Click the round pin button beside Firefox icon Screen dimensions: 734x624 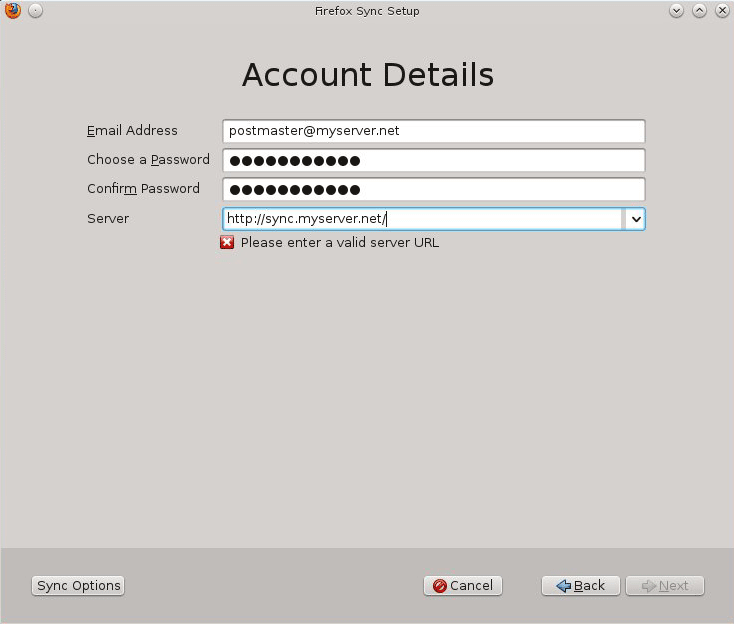click(36, 10)
